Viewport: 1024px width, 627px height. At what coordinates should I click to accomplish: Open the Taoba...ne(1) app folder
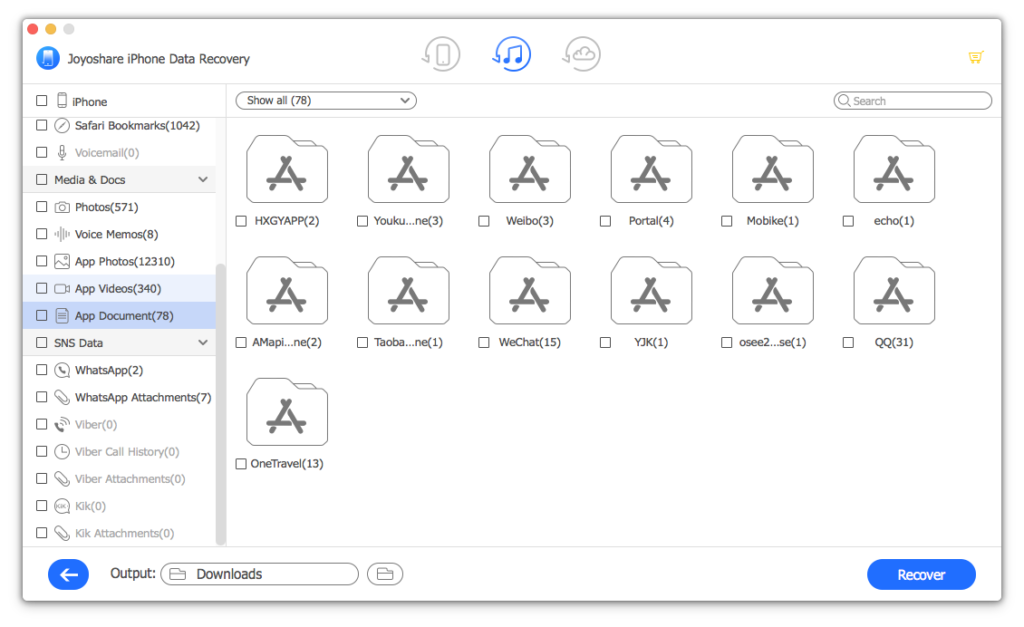[408, 291]
